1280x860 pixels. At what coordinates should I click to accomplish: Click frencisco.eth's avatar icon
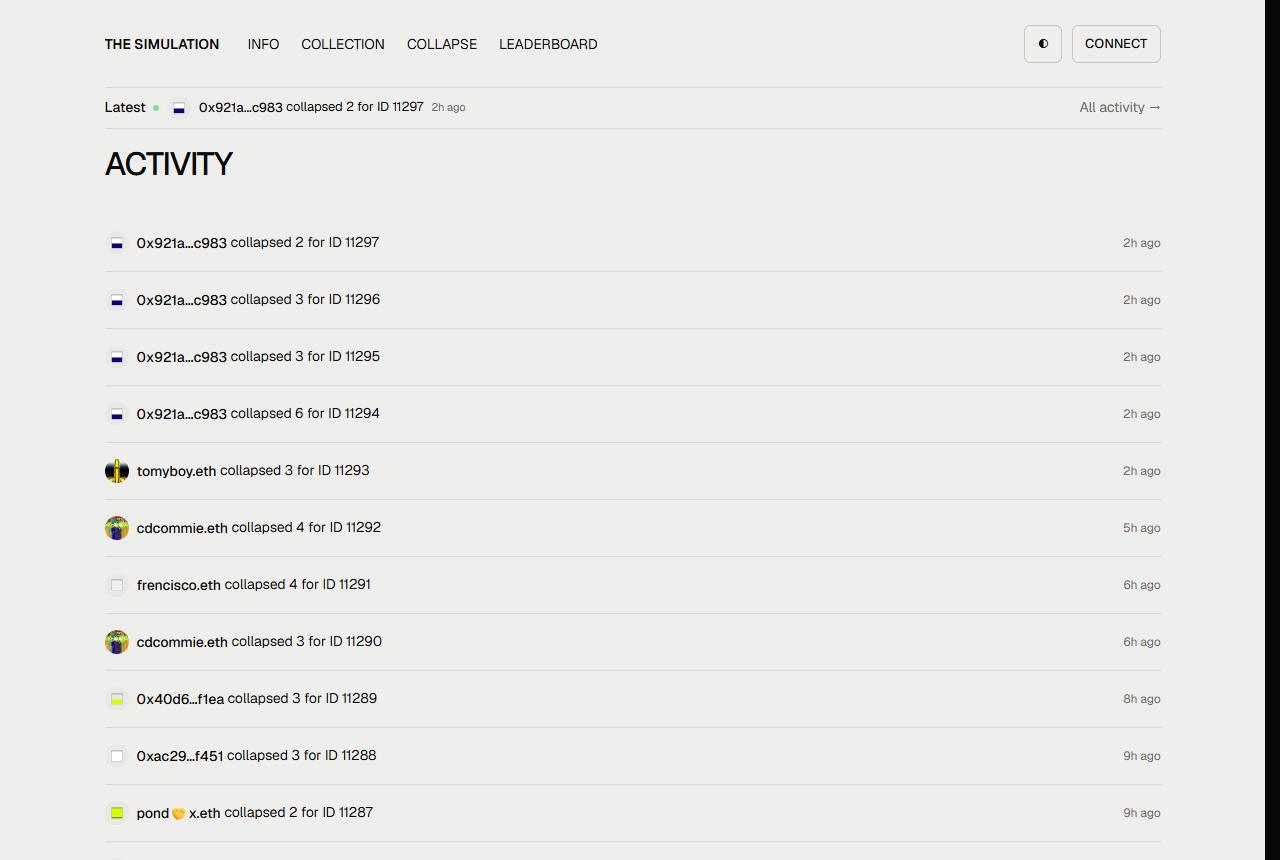click(117, 585)
